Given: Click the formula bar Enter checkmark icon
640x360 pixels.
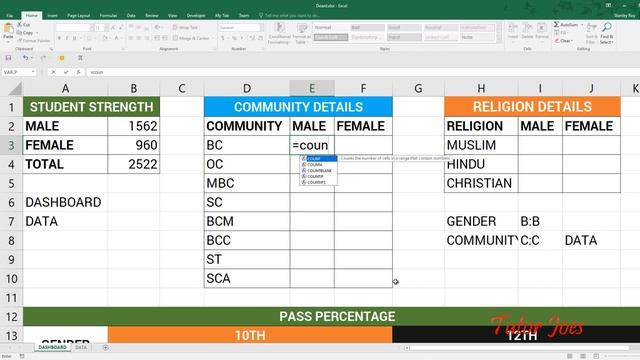Looking at the screenshot, I should pos(66,72).
